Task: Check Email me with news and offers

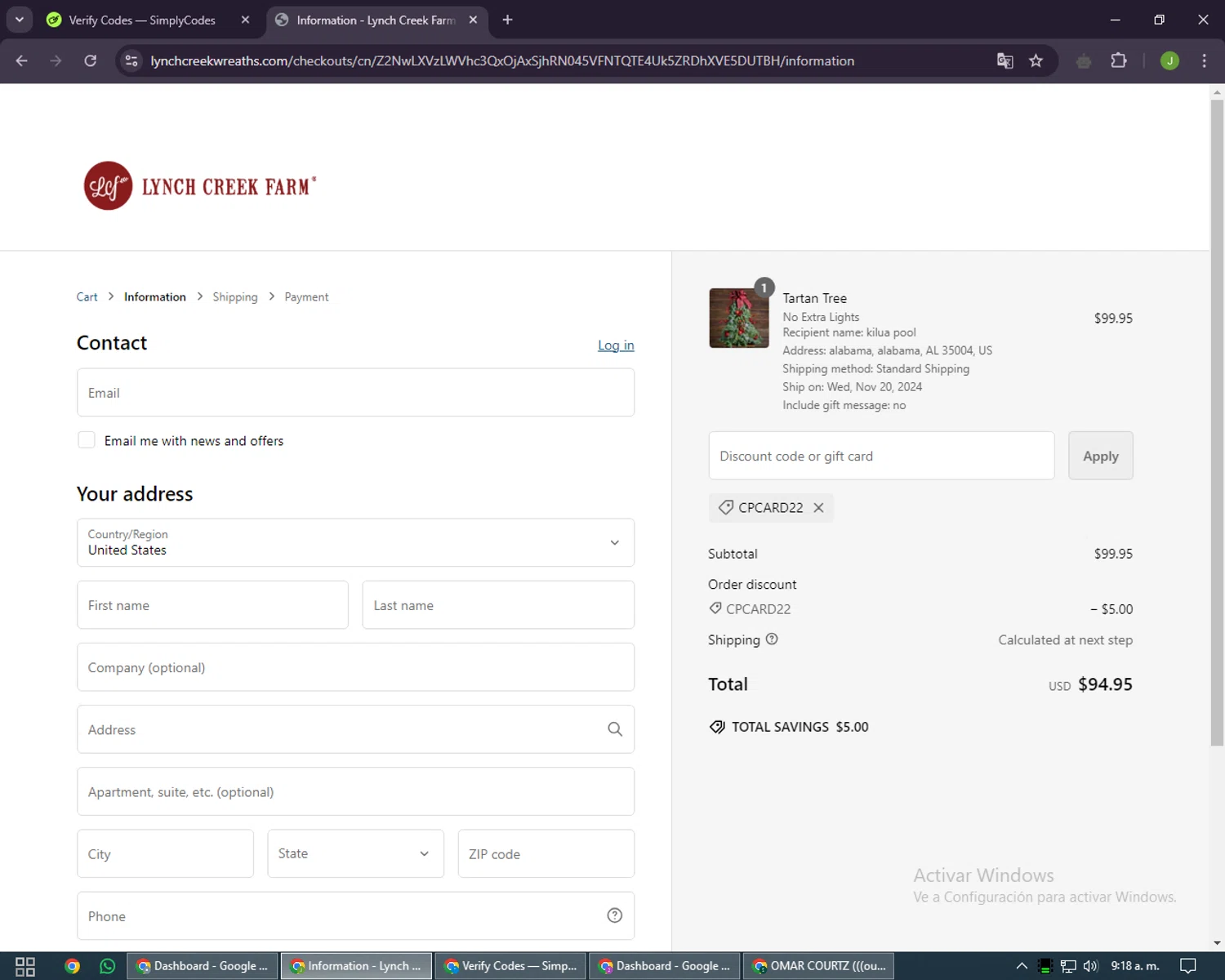Action: [x=87, y=440]
